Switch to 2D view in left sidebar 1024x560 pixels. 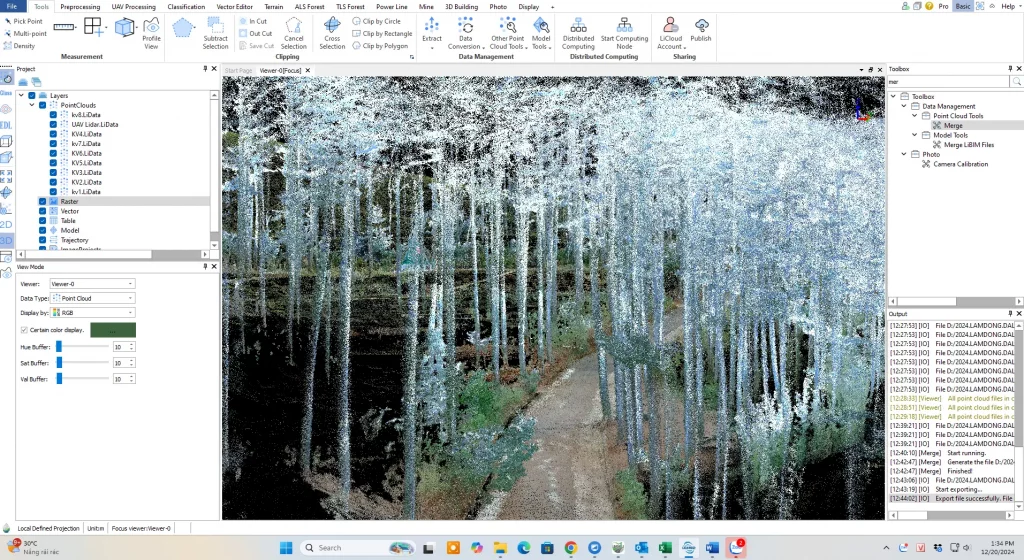click(6, 225)
